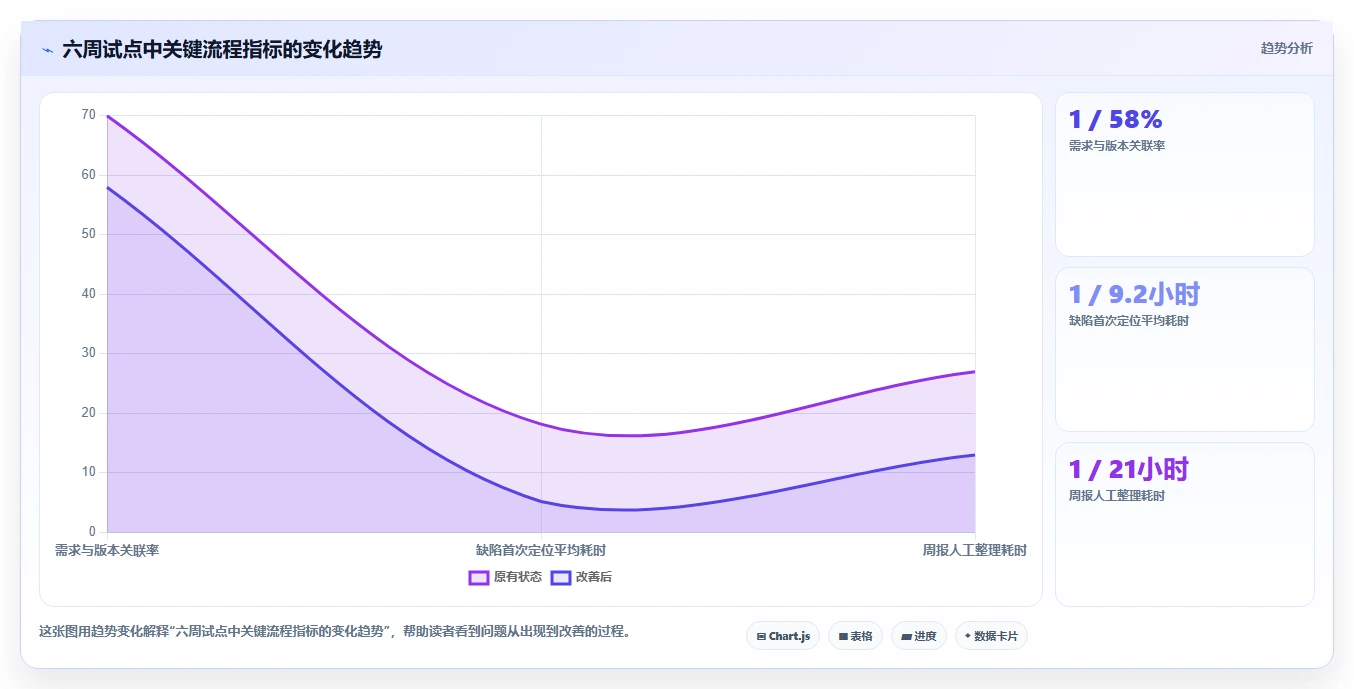Click the 表格 tag

point(855,636)
